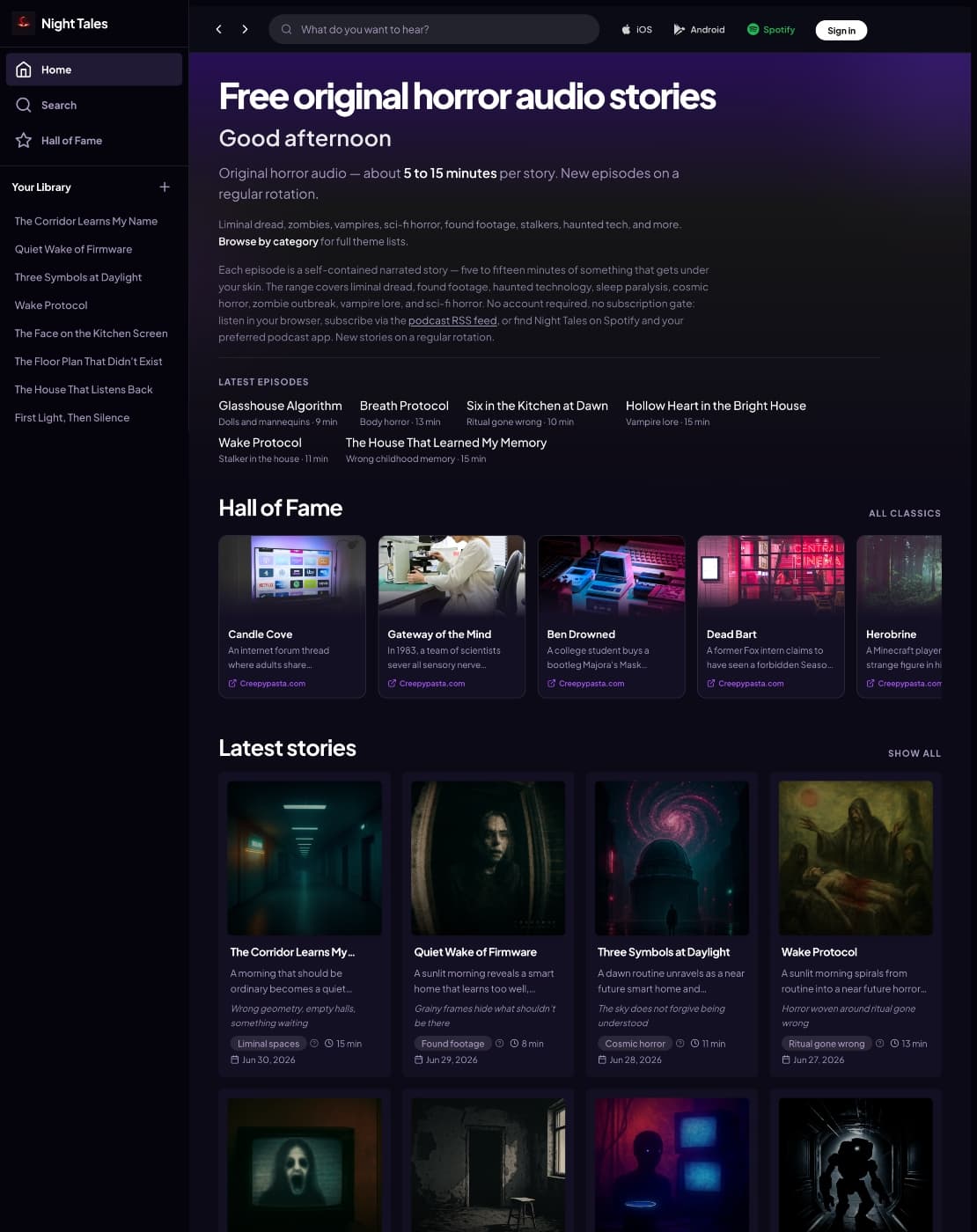The width and height of the screenshot is (977, 1232).
Task: Click the calendar icon beside Jun 27, 2026
Action: [786, 1060]
